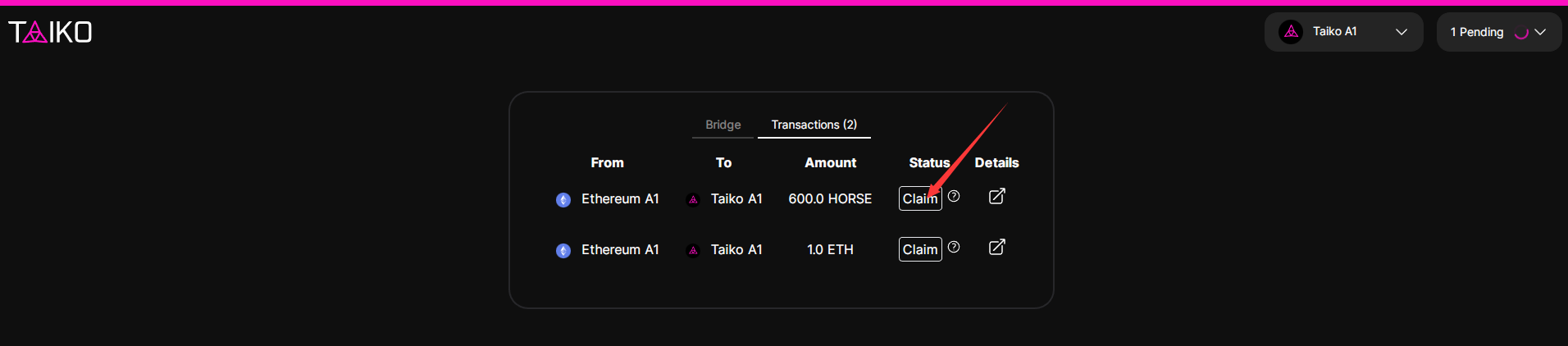This screenshot has height=346, width=1568.
Task: Click the pending spinner indicator
Action: click(x=1521, y=33)
